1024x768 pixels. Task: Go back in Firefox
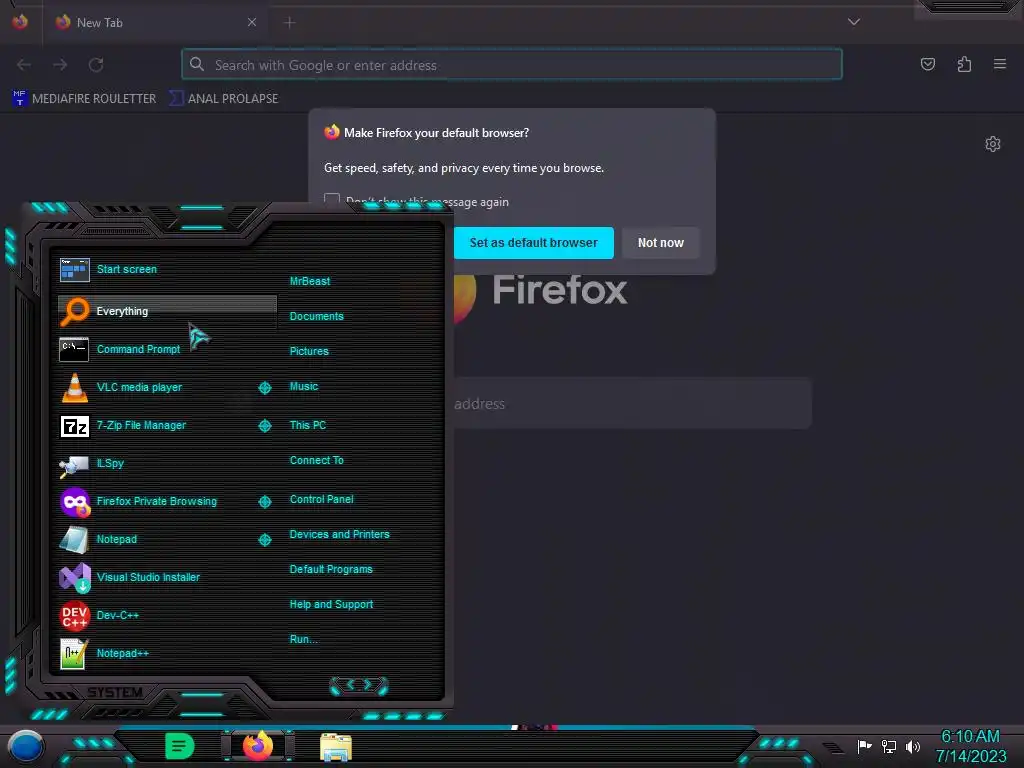coord(24,65)
